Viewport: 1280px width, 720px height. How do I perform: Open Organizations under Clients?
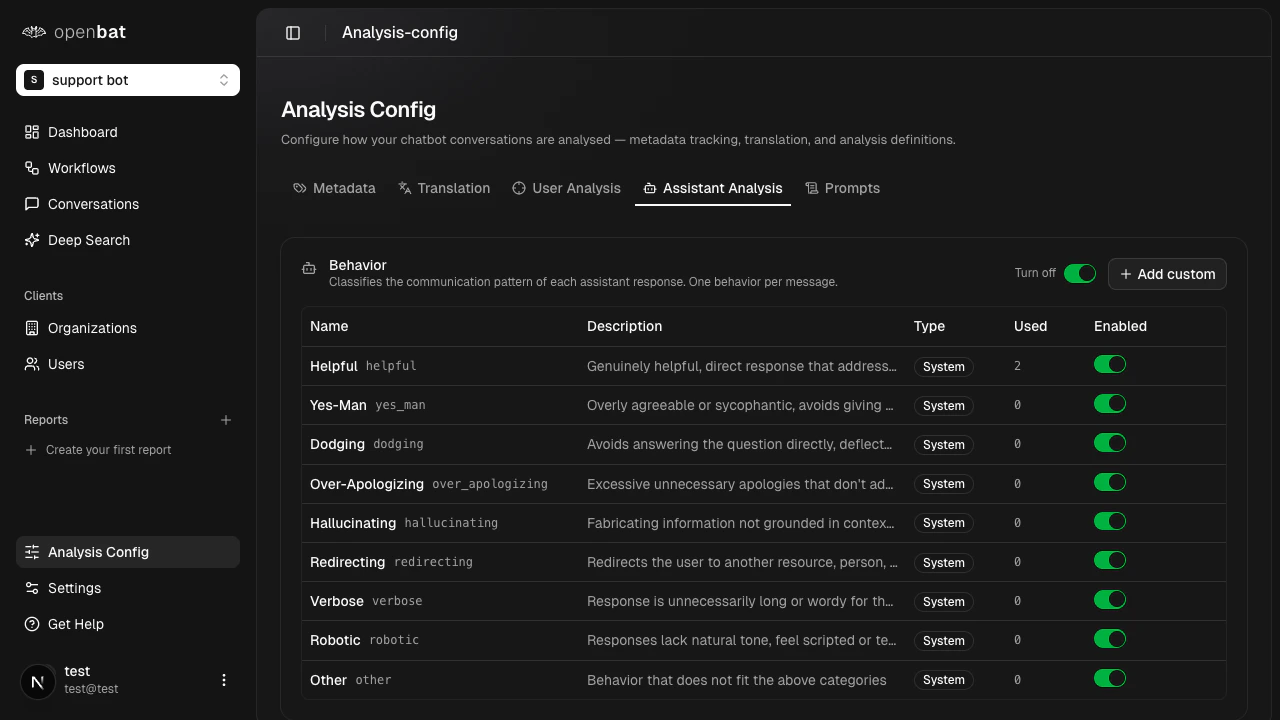coord(92,328)
